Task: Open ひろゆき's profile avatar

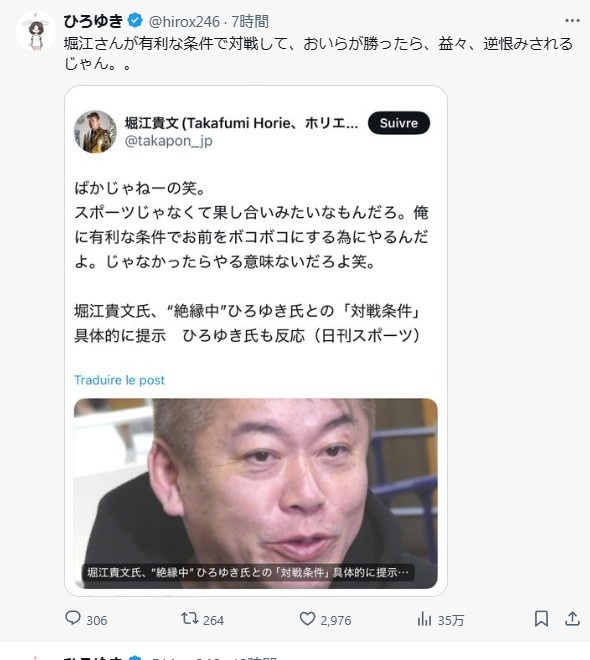Action: click(36, 31)
